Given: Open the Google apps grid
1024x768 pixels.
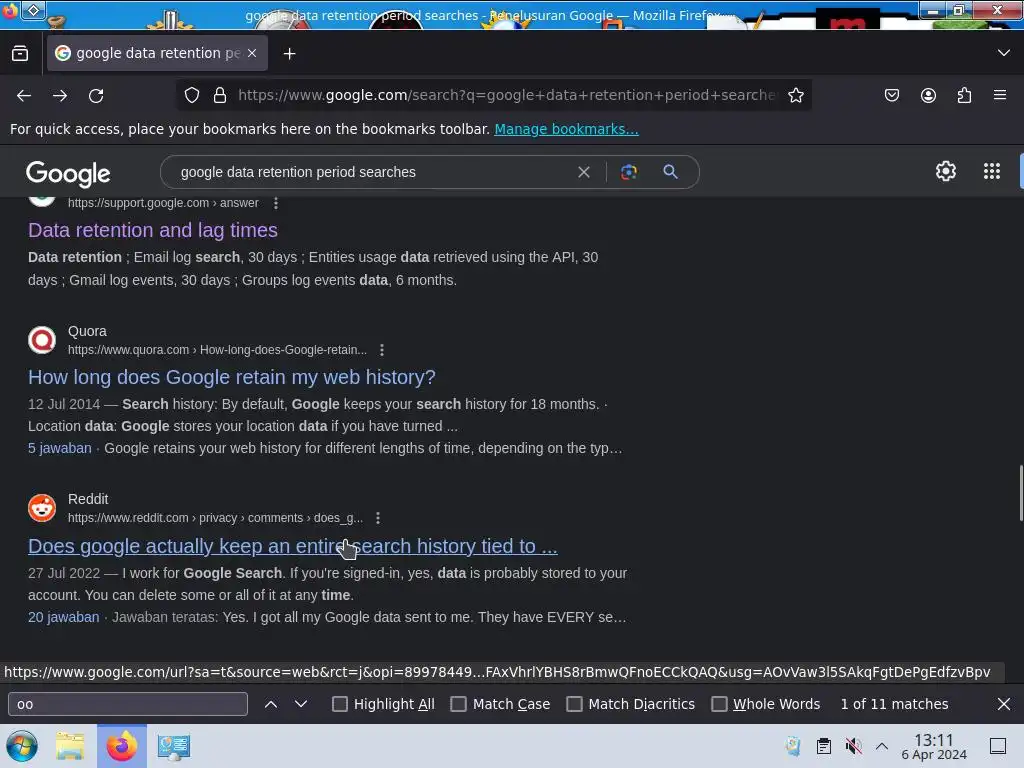Looking at the screenshot, I should [x=992, y=171].
